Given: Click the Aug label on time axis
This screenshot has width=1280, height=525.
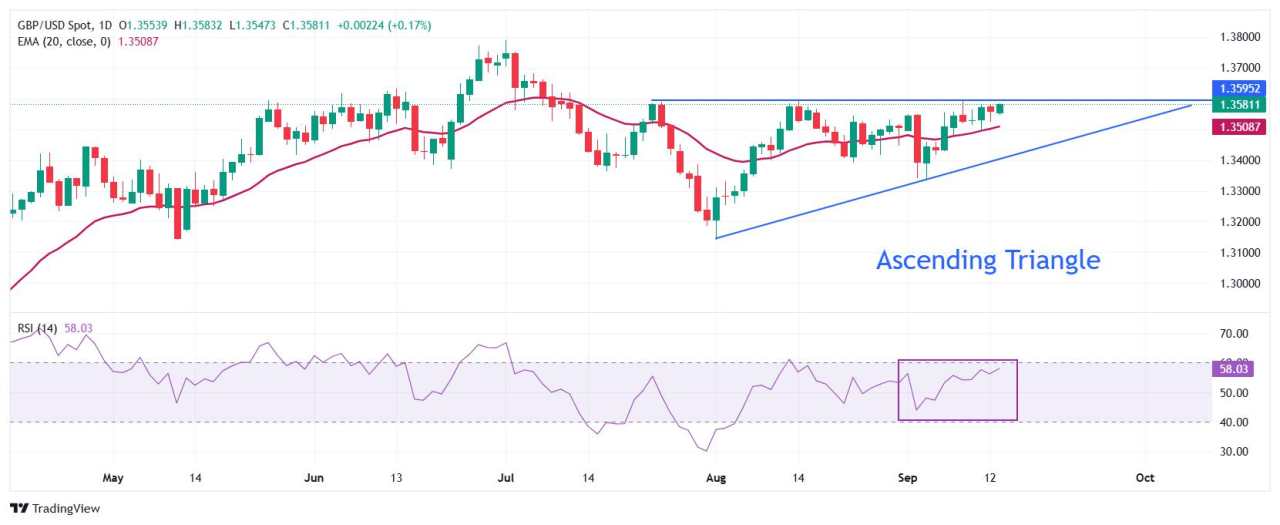Looking at the screenshot, I should (716, 478).
